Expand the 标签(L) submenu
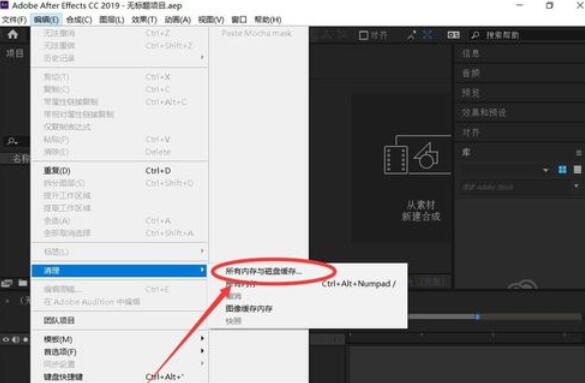 click(119, 252)
